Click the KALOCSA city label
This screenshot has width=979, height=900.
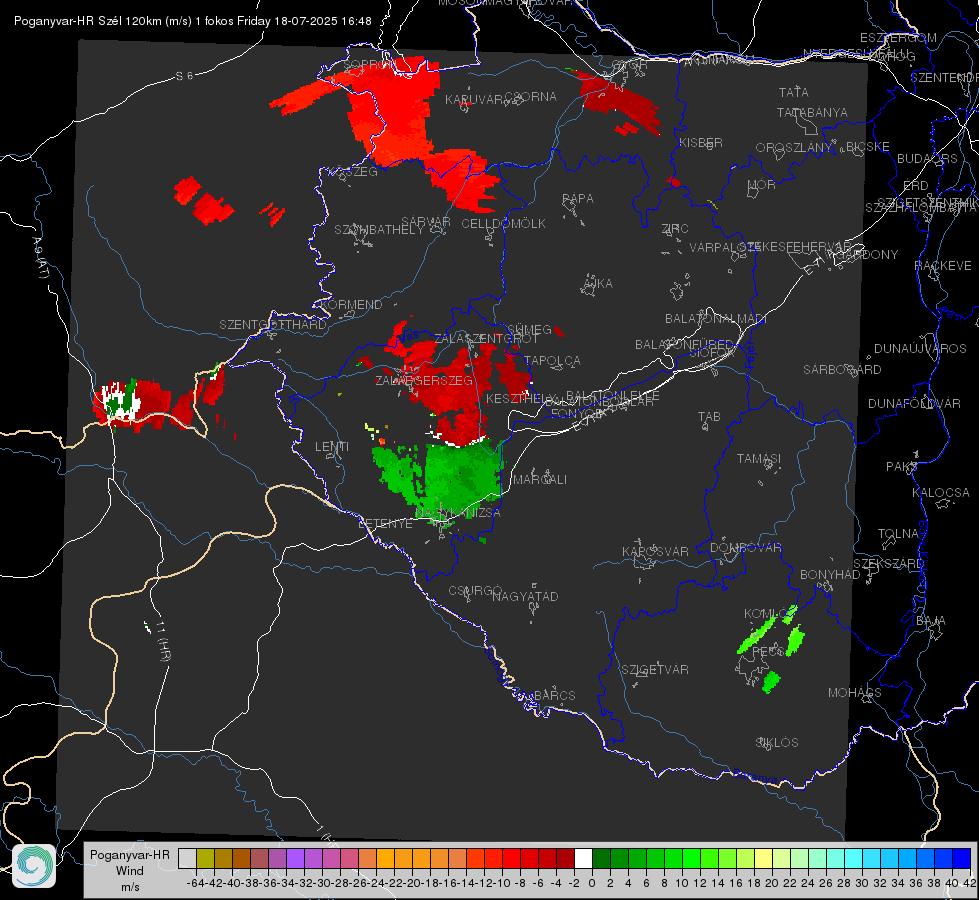[941, 493]
